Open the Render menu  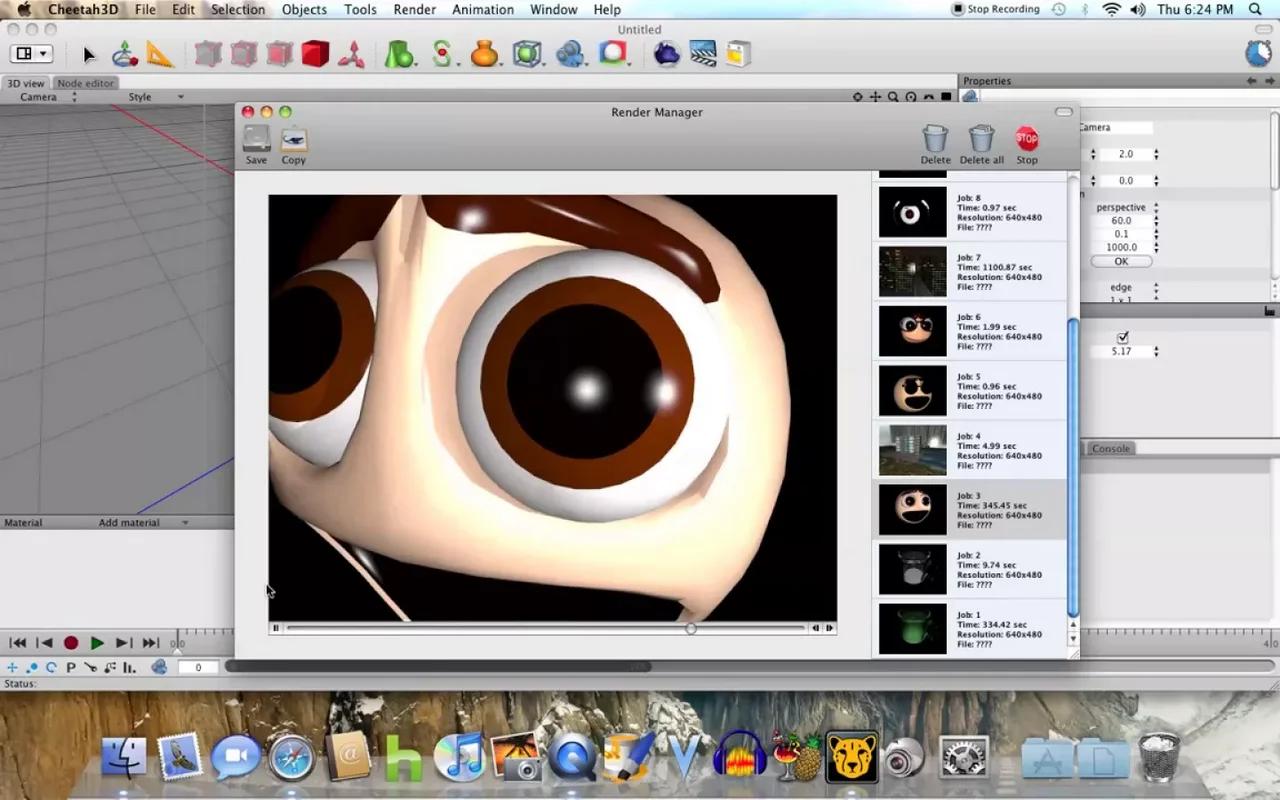414,10
